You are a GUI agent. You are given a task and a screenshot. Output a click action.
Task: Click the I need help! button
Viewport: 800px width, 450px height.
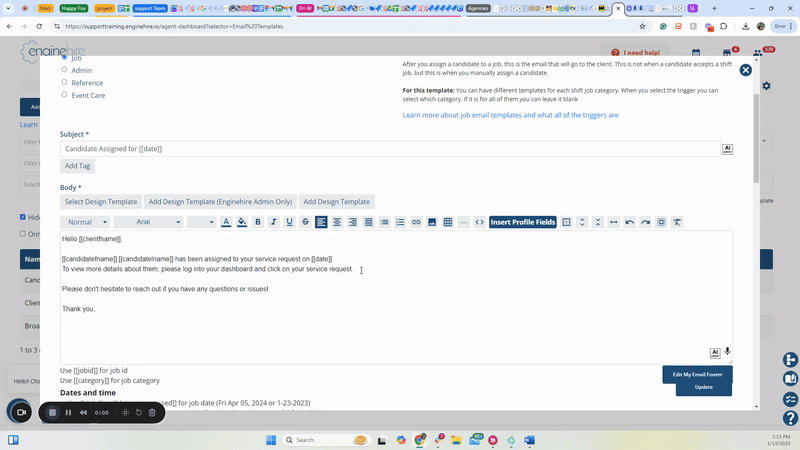(636, 53)
